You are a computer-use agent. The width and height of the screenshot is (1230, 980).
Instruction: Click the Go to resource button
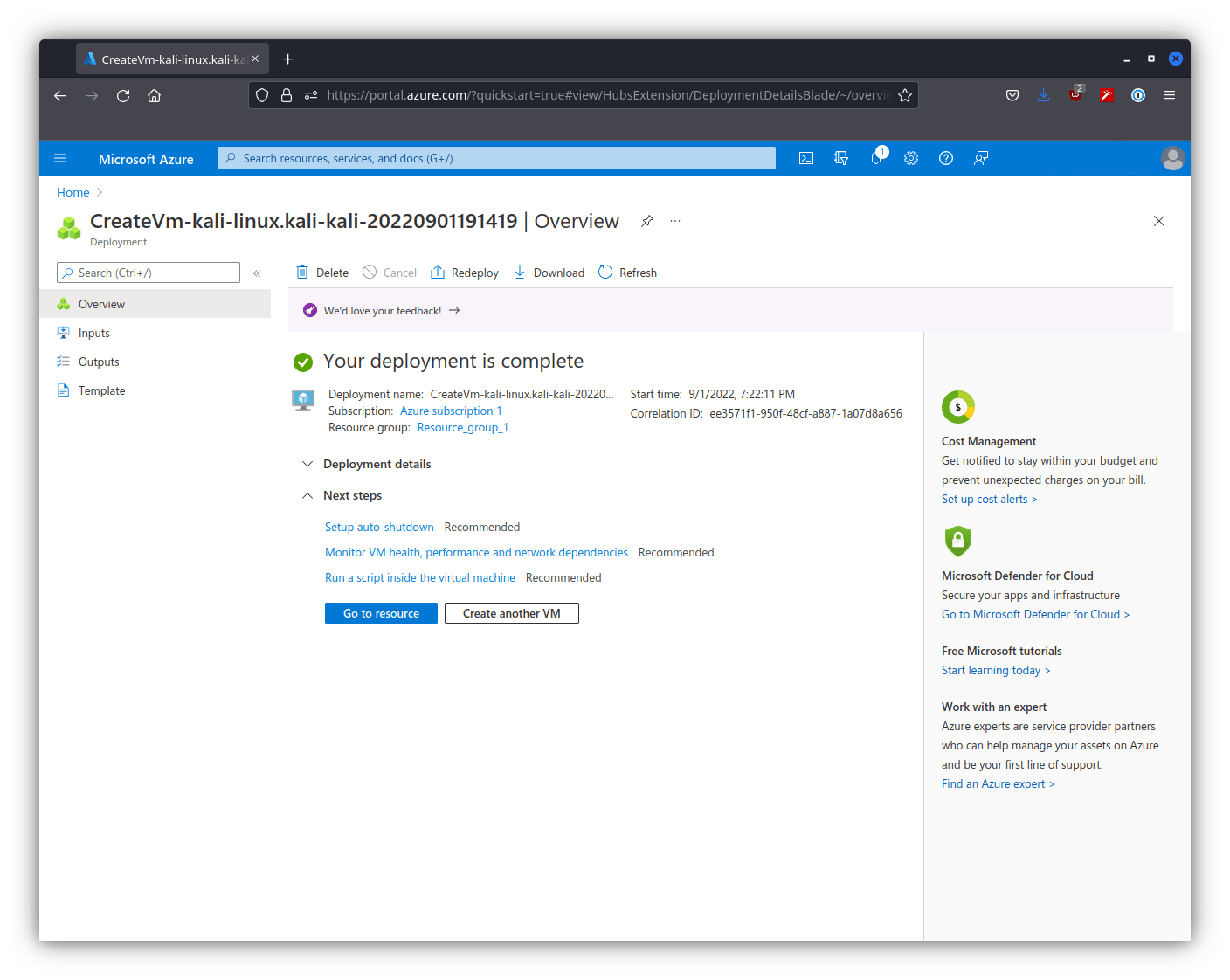tap(381, 613)
